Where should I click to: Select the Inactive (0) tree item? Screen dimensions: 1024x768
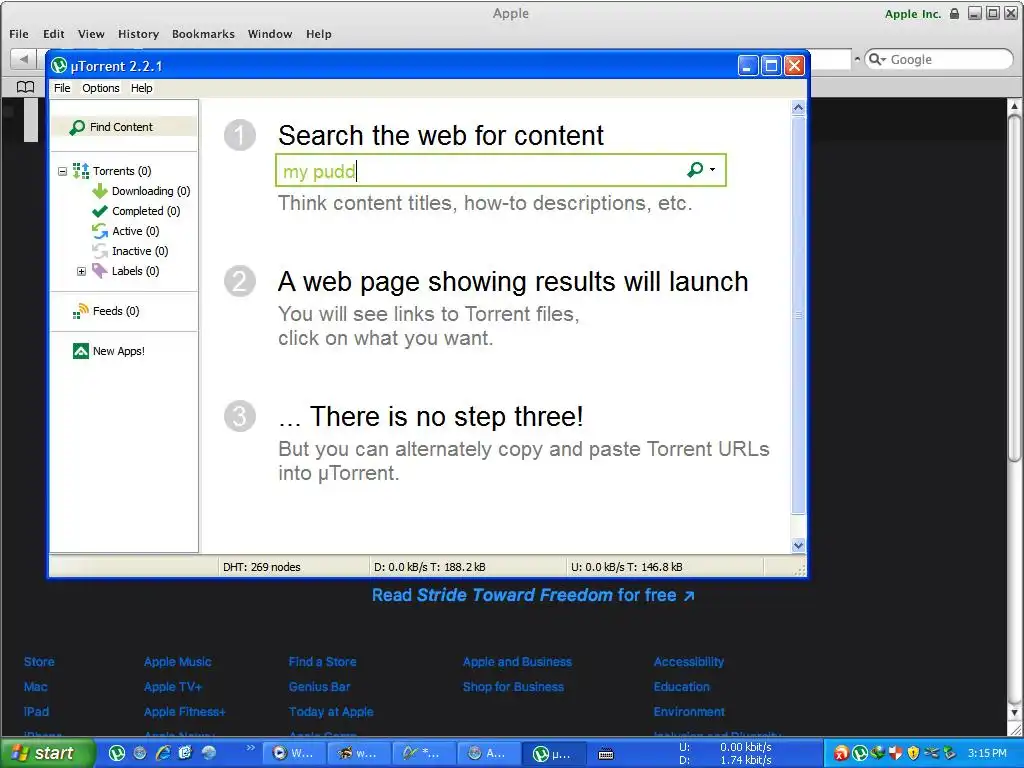[x=140, y=251]
